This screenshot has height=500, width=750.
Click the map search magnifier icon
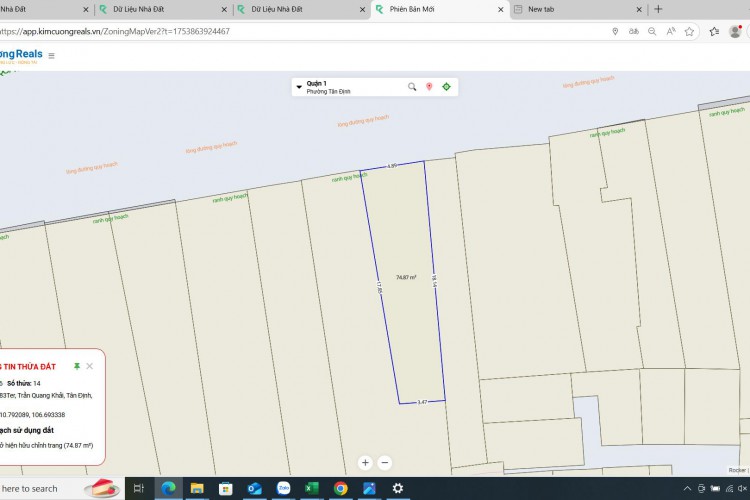[x=412, y=87]
